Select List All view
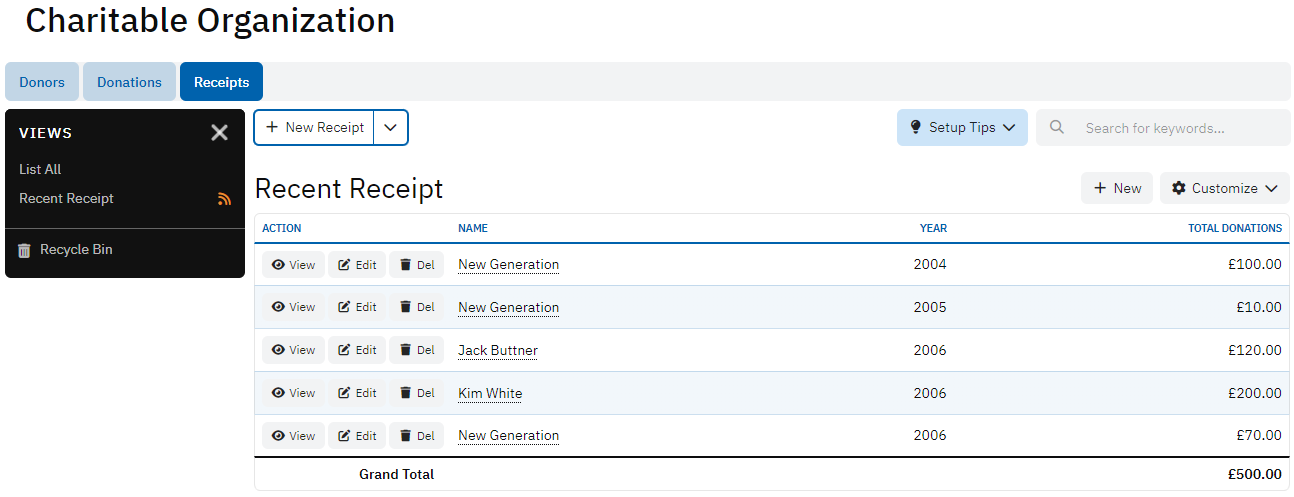The height and width of the screenshot is (497, 1294). pyautogui.click(x=40, y=170)
